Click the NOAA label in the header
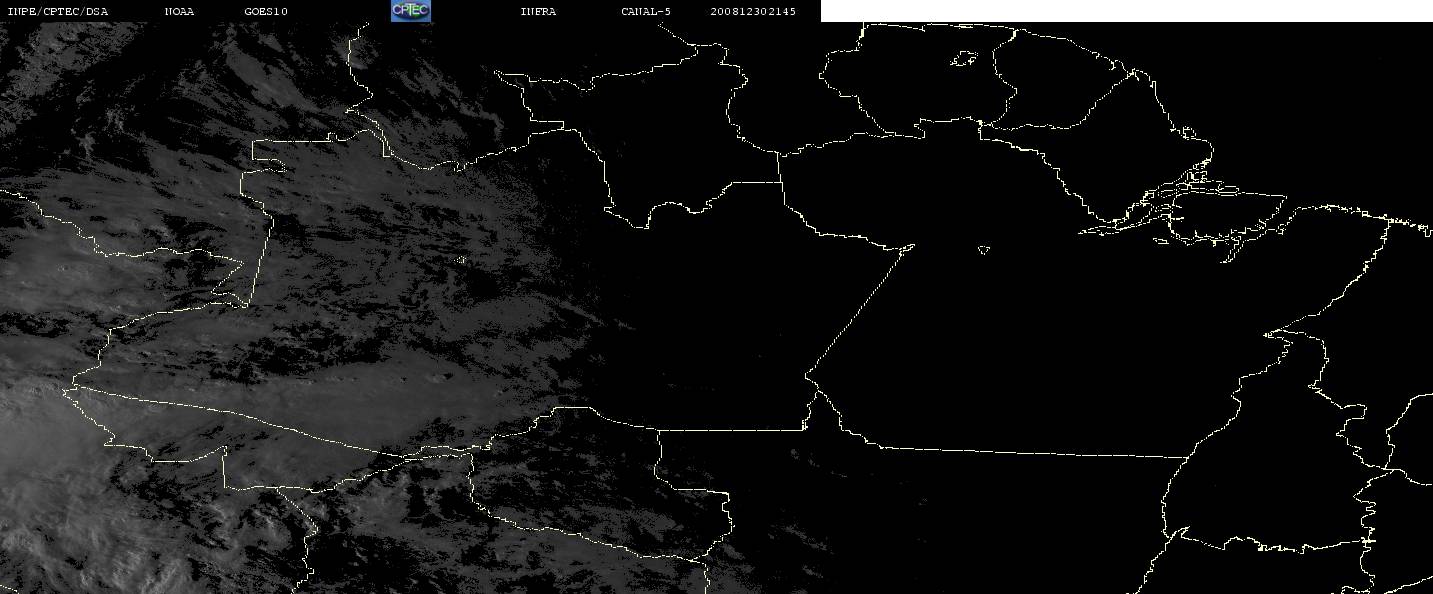 tap(180, 12)
